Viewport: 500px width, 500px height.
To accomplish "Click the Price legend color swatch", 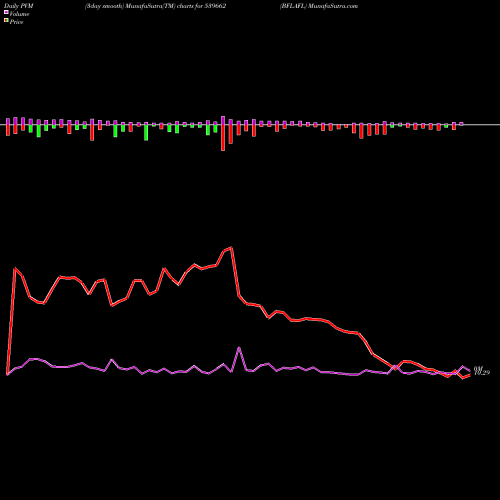I will coord(6,21).
